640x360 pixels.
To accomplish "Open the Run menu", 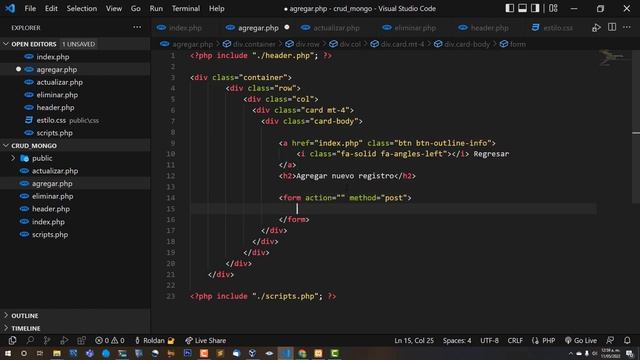I will point(156,8).
